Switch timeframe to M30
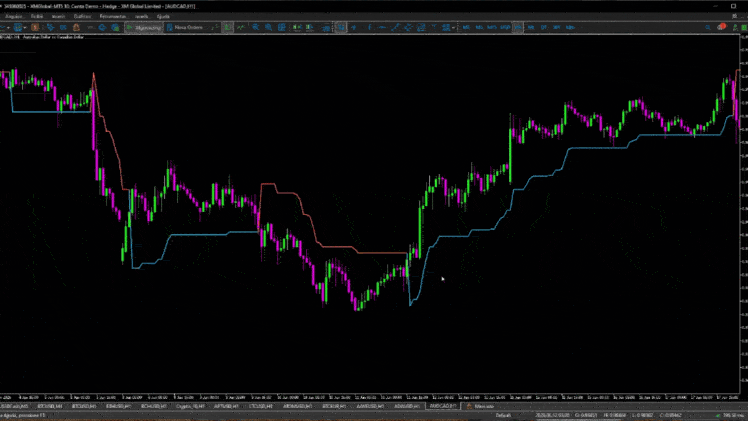This screenshot has width=748, height=421. coord(505,27)
